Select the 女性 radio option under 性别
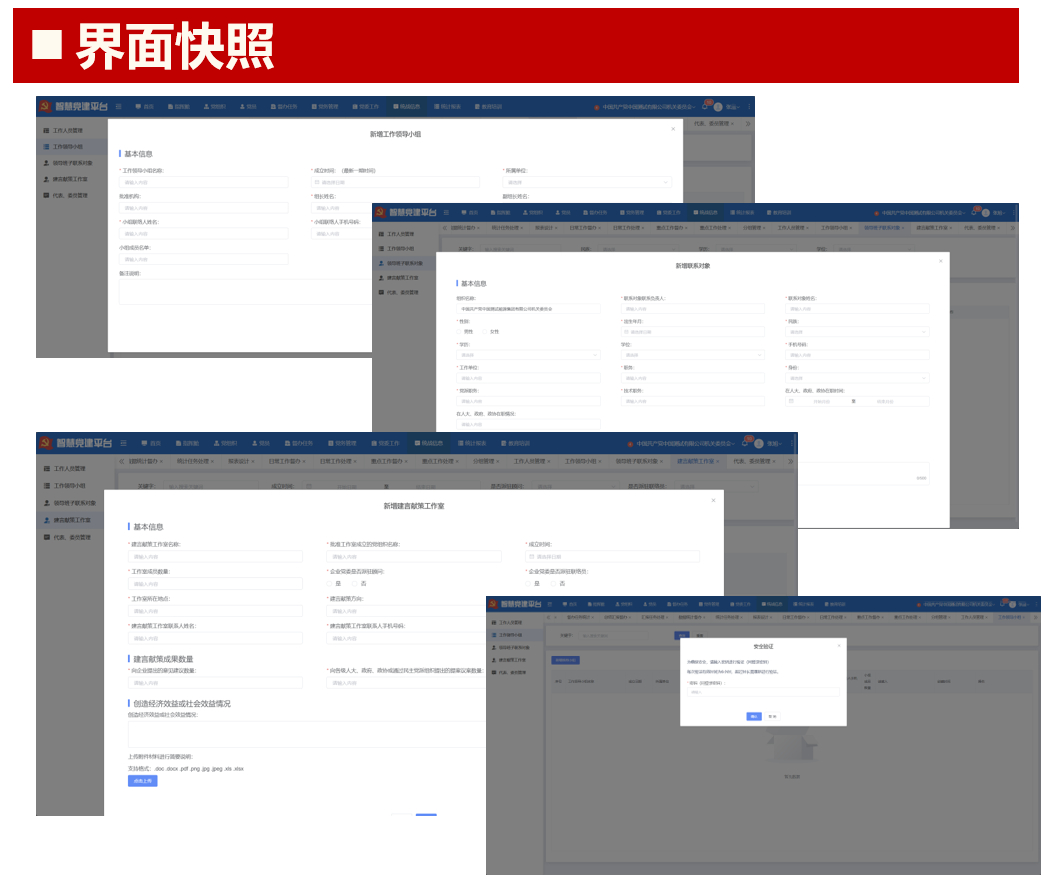Image resolution: width=1041 pixels, height=875 pixels. [484, 331]
